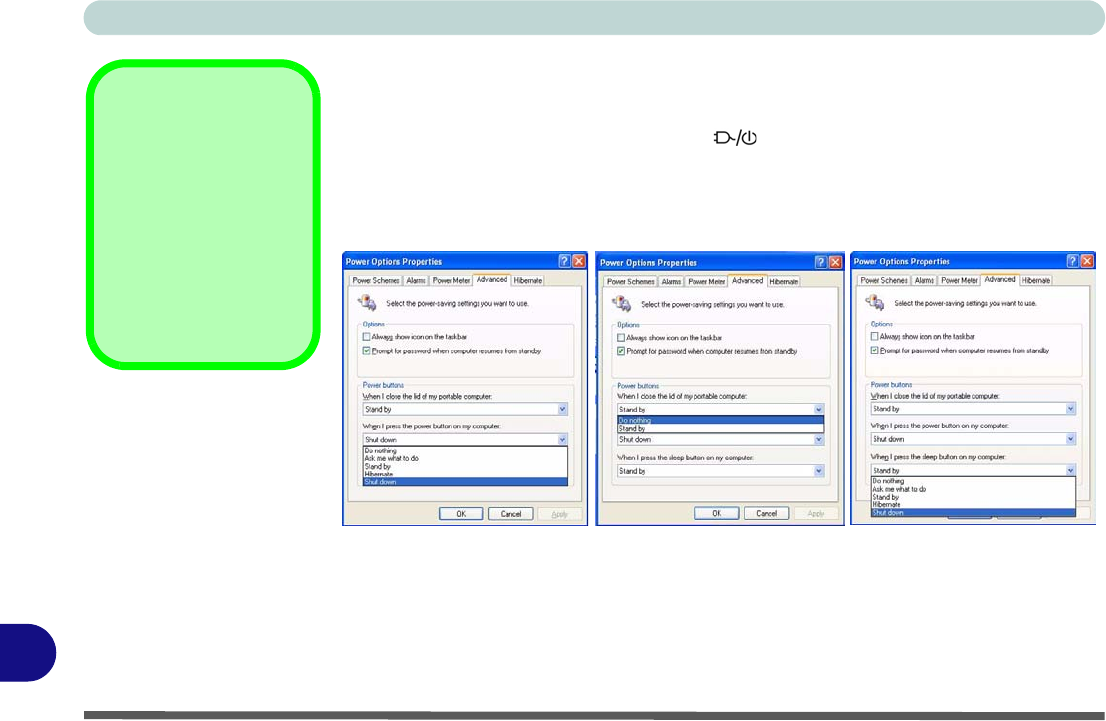
Task: Switch to Power Meter tab in the left dialog
Action: click(451, 280)
